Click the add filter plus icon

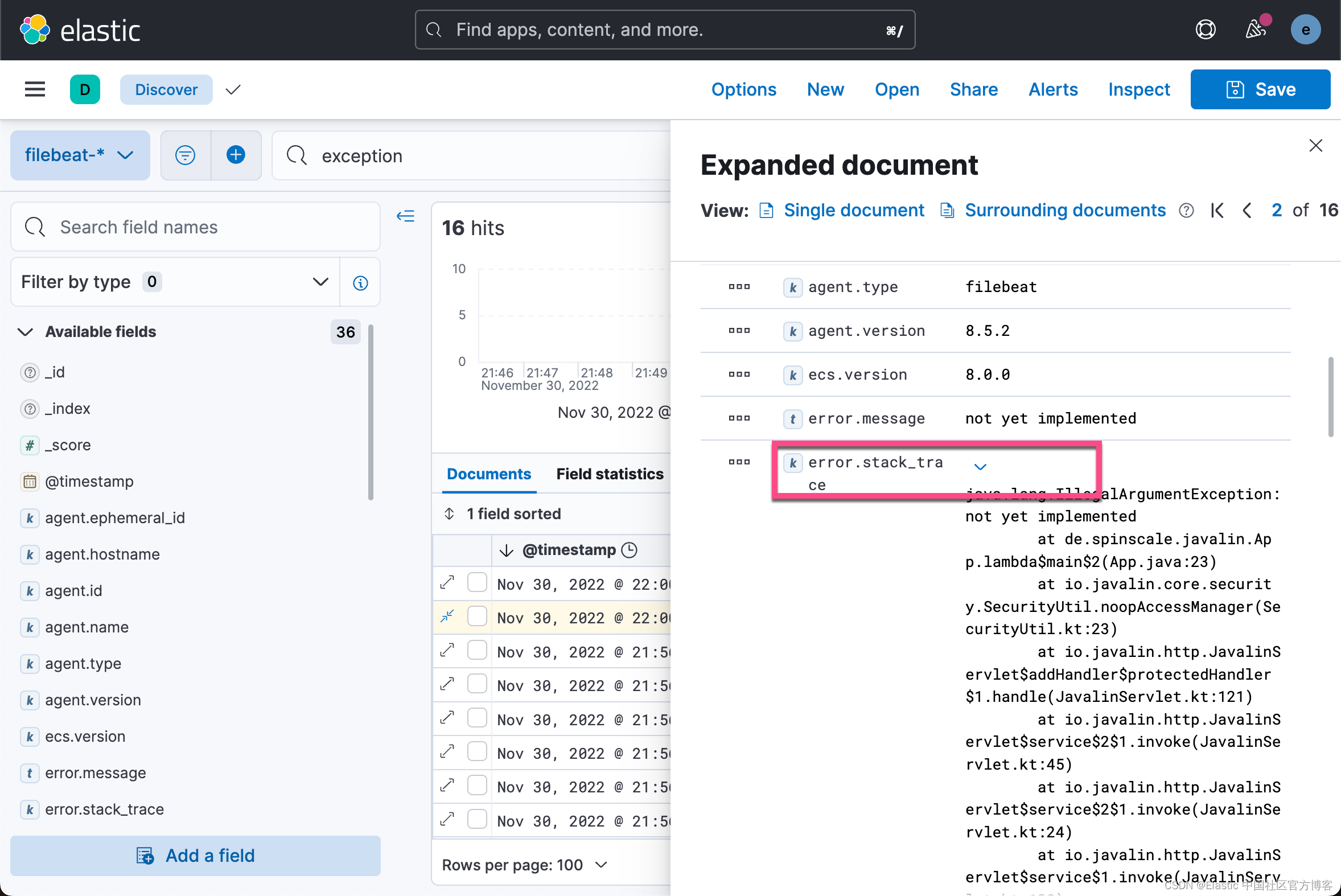[x=236, y=155]
